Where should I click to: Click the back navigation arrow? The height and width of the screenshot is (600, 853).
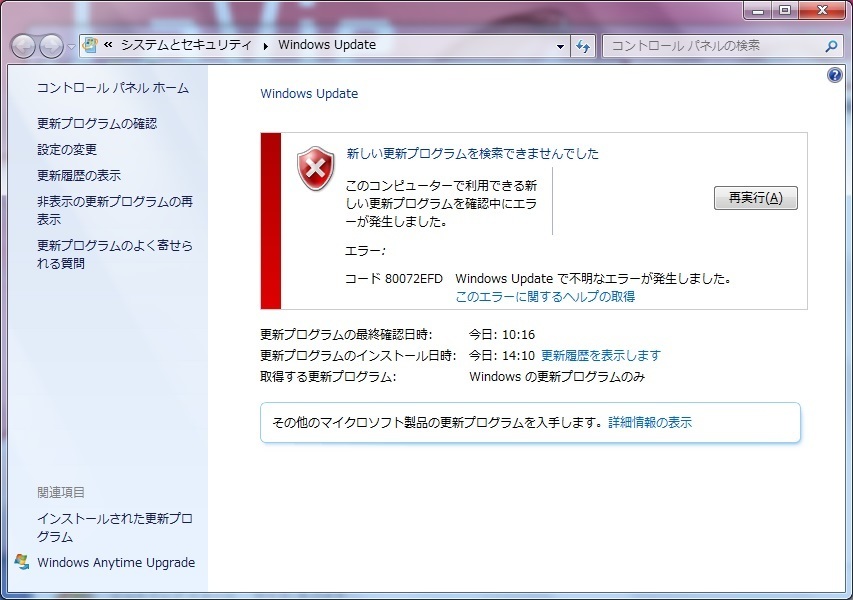coord(22,45)
